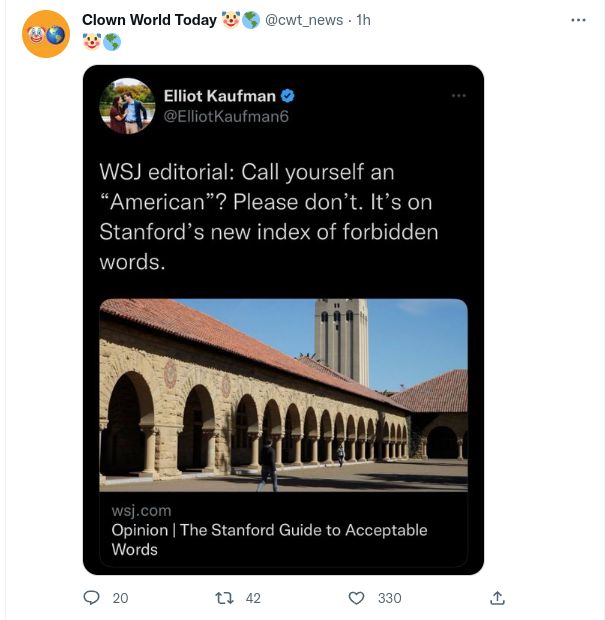
Task: Click the WSJ editorial tweet text
Action: (x=268, y=216)
